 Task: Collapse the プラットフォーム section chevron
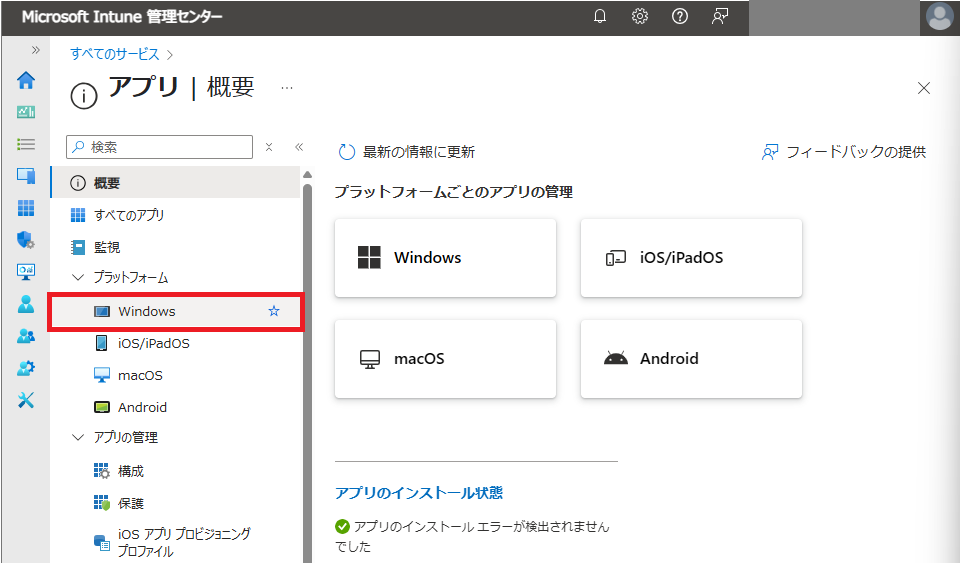[x=78, y=277]
